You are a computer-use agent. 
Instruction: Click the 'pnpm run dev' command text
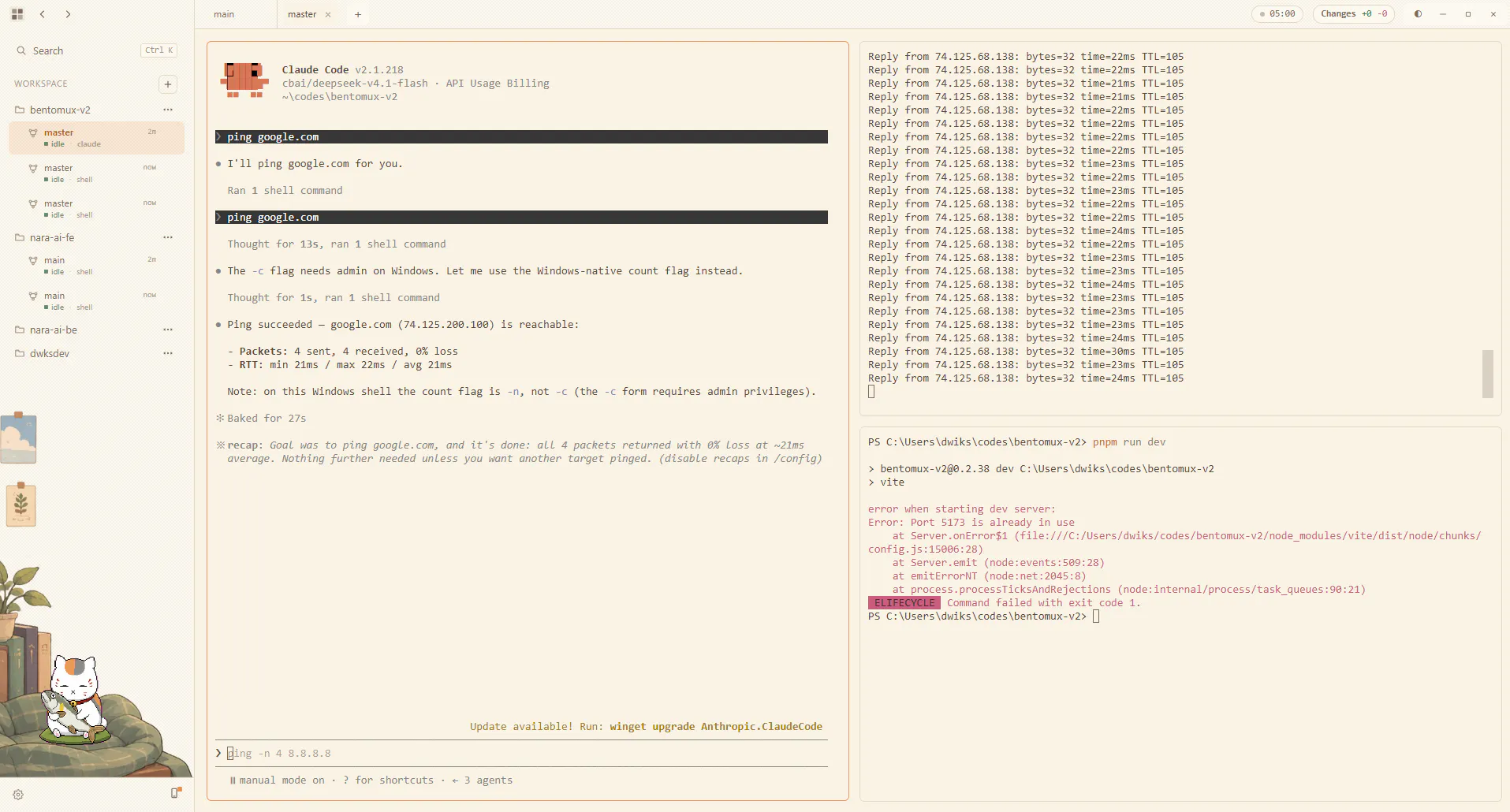click(1129, 441)
